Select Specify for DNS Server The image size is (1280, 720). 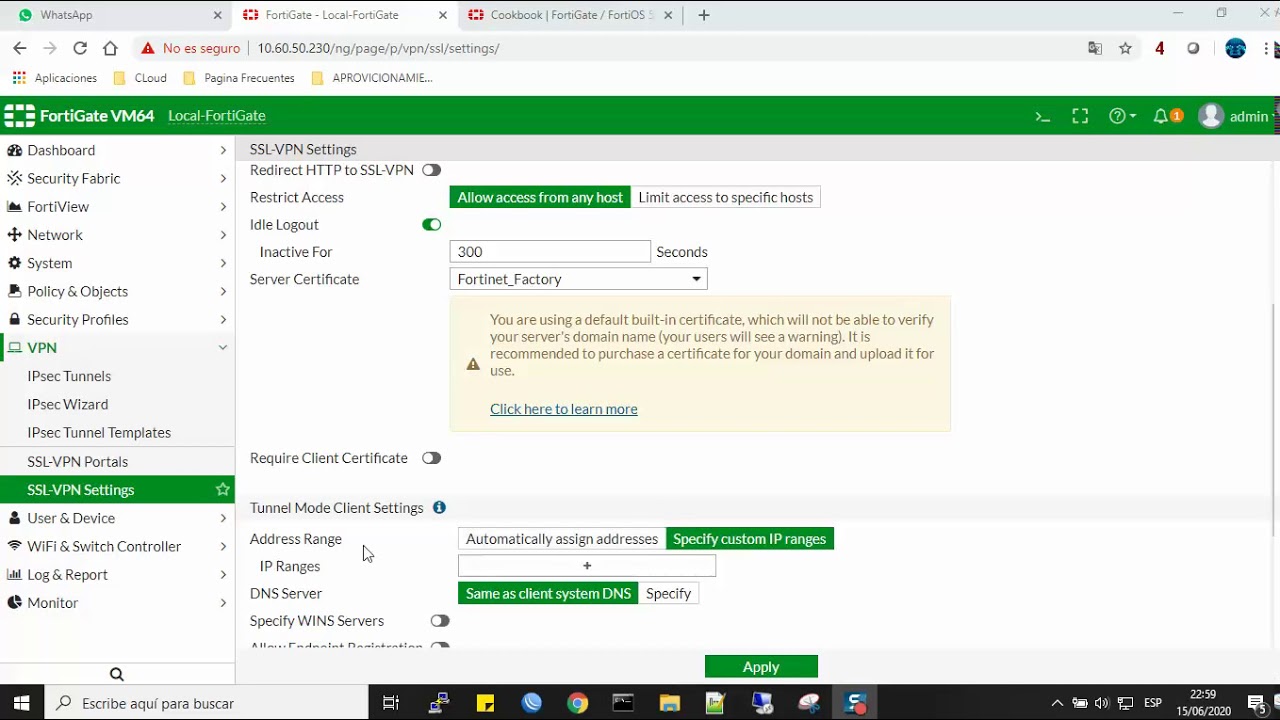click(668, 594)
